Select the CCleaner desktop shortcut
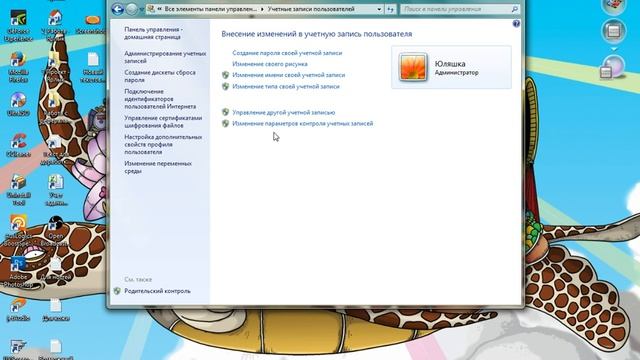The height and width of the screenshot is (360, 640). tap(18, 146)
